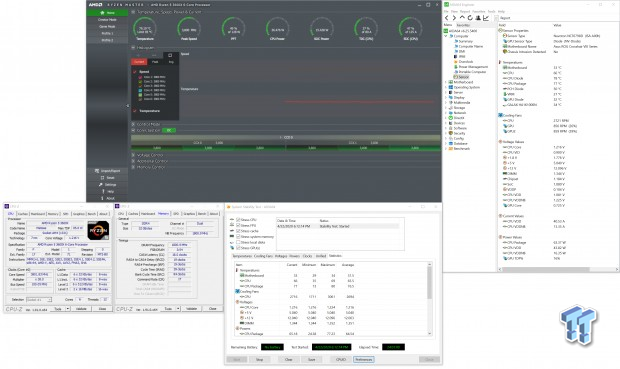
Task: Click the statistics list vertical scrollbar
Action: pos(429,299)
